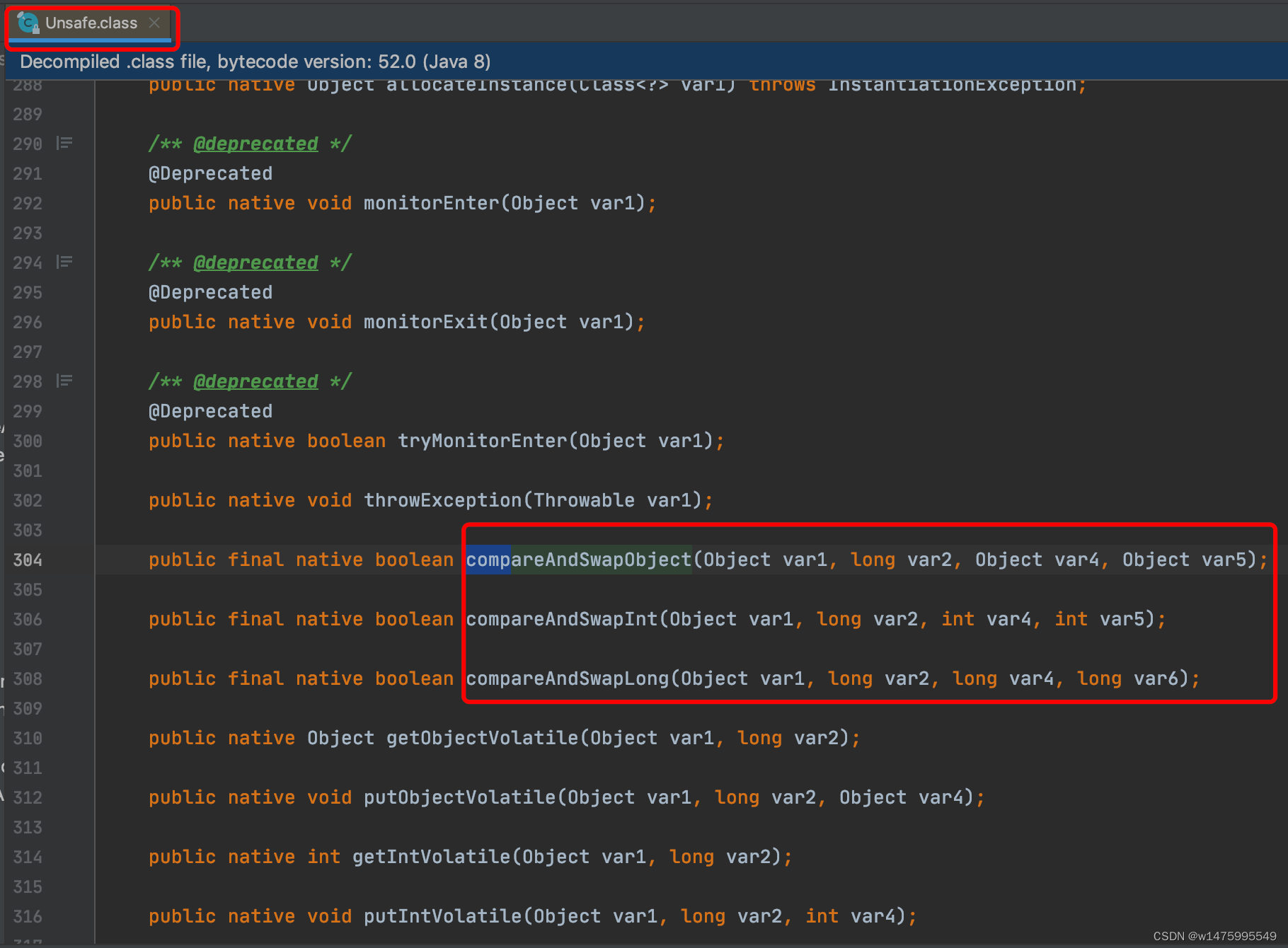Click 'Object' return type of getObjectVolatile
Screen dimensions: 1288x948
click(x=341, y=738)
